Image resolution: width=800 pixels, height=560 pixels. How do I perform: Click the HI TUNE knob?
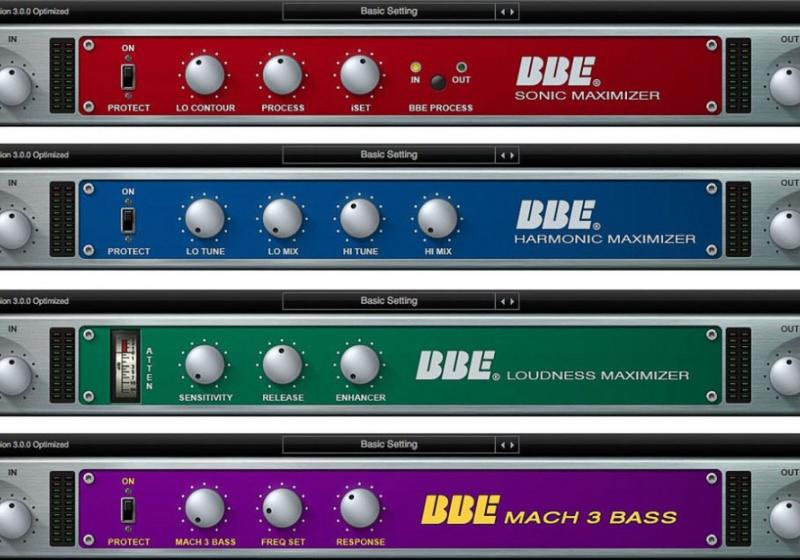click(x=360, y=218)
